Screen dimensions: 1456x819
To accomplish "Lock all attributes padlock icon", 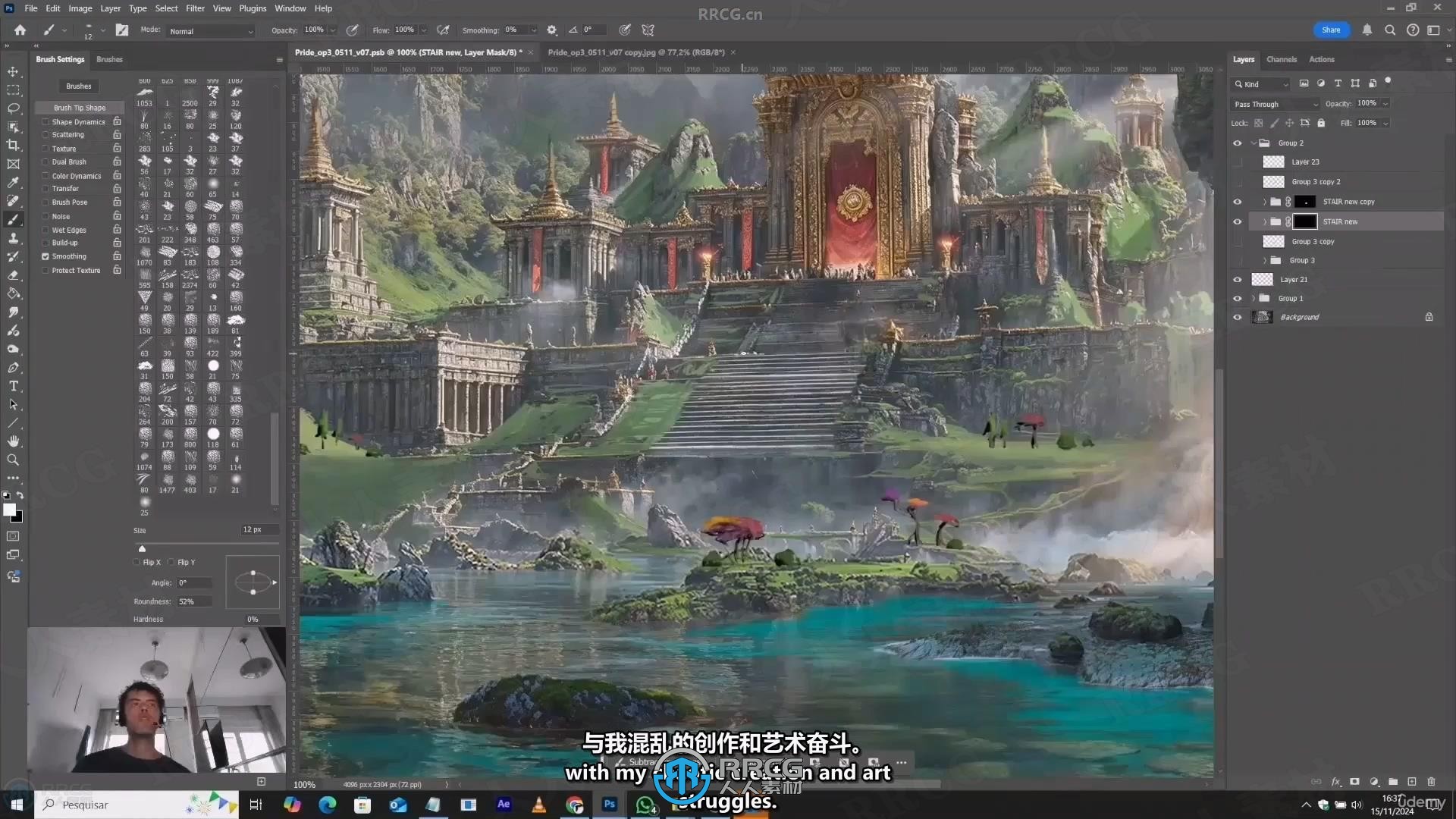I will [1321, 123].
